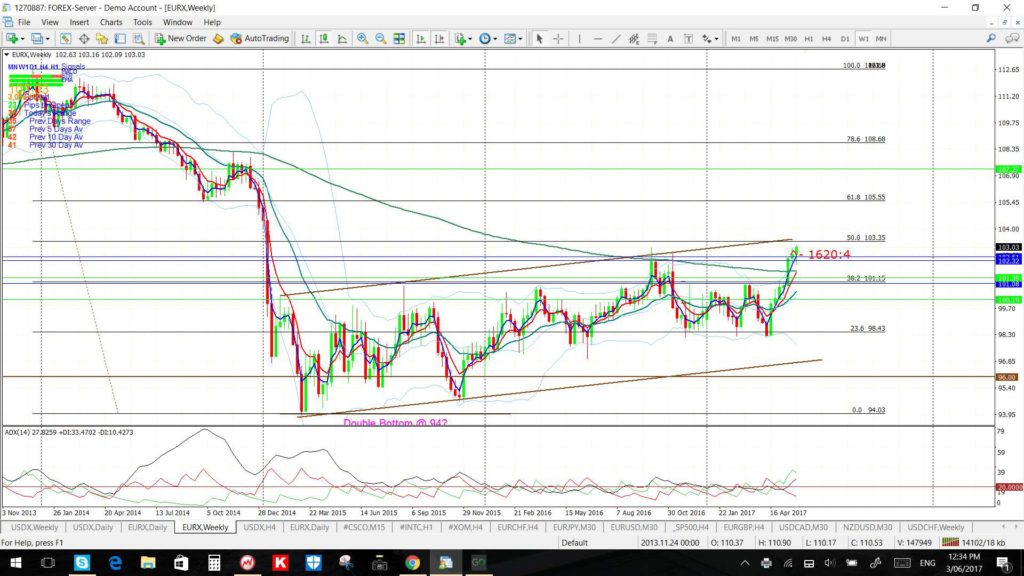Viewport: 1024px width, 576px height.
Task: Open the View menu
Action: [50, 22]
